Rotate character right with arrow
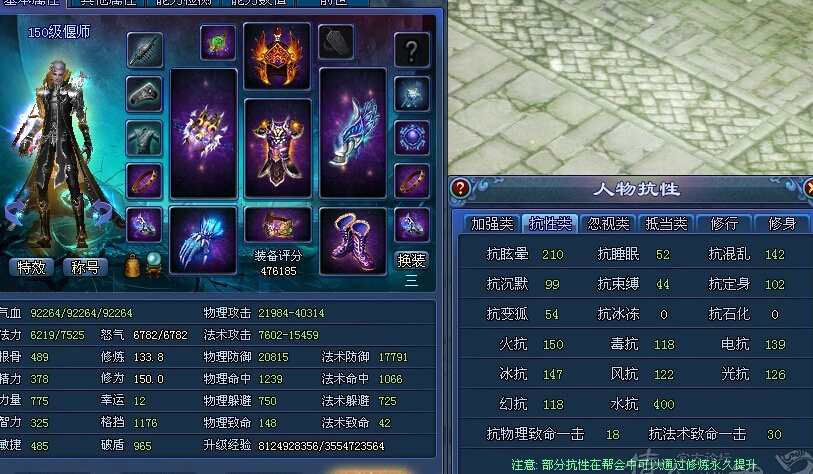The height and width of the screenshot is (474, 813). pos(102,213)
